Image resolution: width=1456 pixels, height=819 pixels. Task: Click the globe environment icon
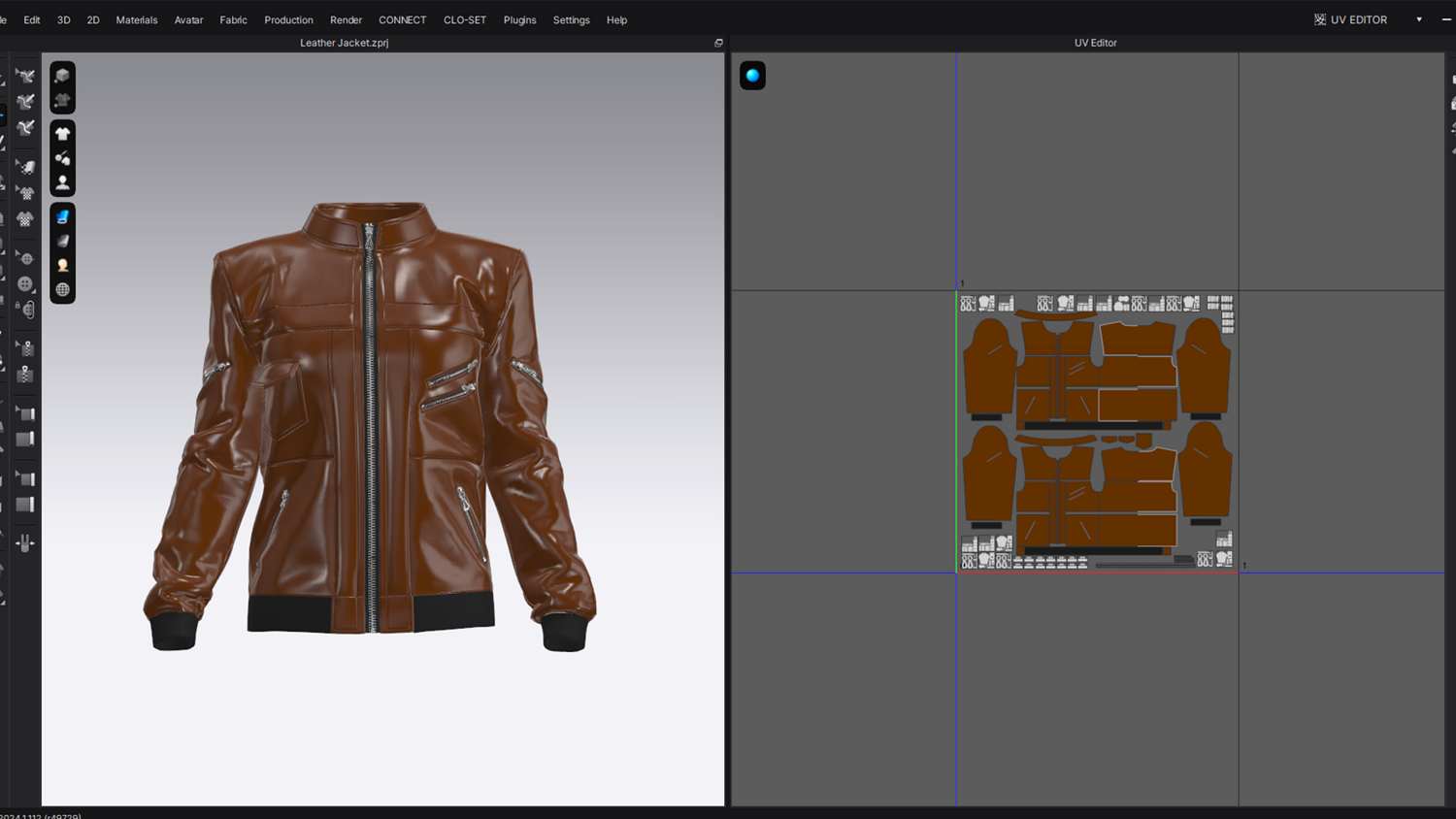tap(62, 289)
